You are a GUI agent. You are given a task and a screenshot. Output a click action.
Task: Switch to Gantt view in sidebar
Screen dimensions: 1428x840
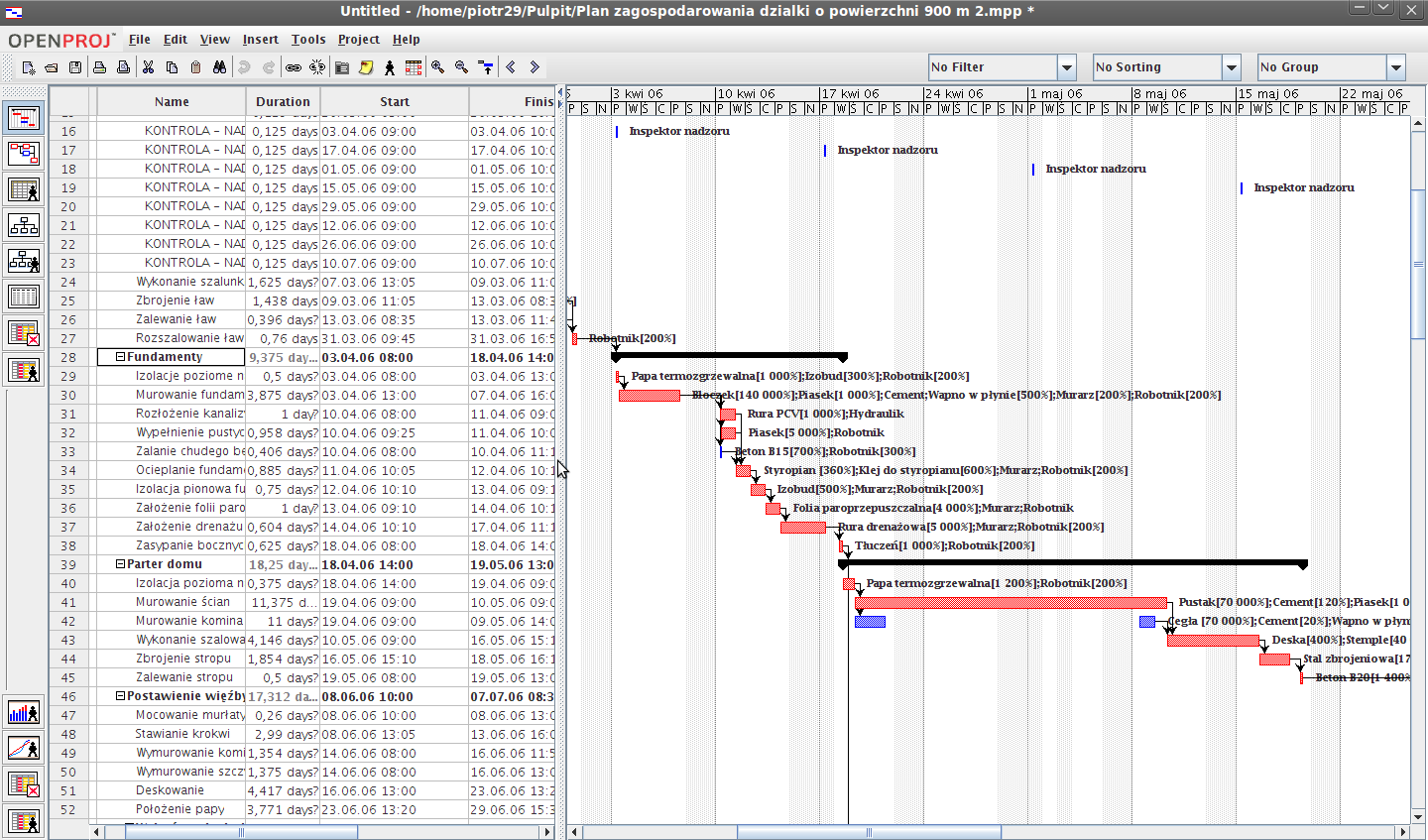[x=24, y=118]
